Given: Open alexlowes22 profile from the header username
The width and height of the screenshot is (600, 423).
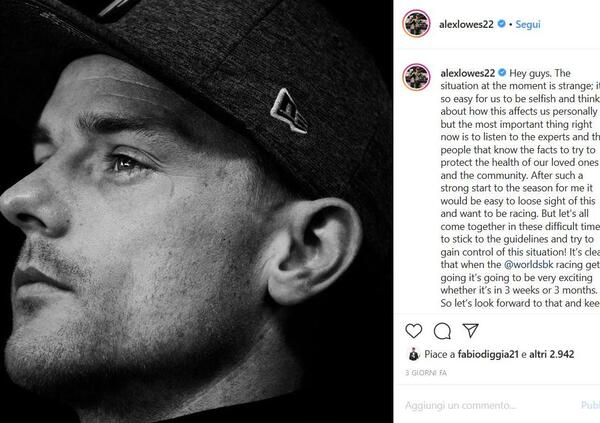Looking at the screenshot, I should coord(472,23).
